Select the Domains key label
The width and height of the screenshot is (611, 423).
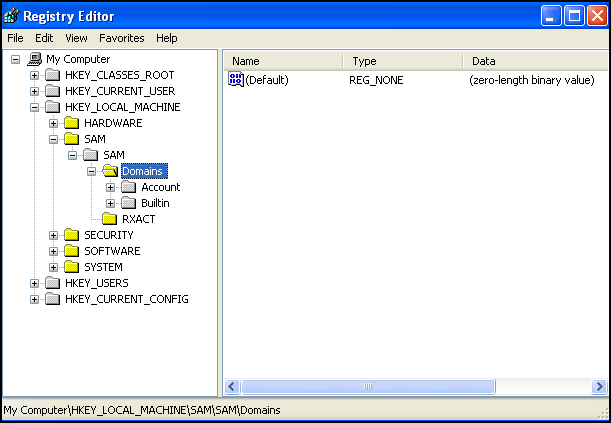pos(144,171)
